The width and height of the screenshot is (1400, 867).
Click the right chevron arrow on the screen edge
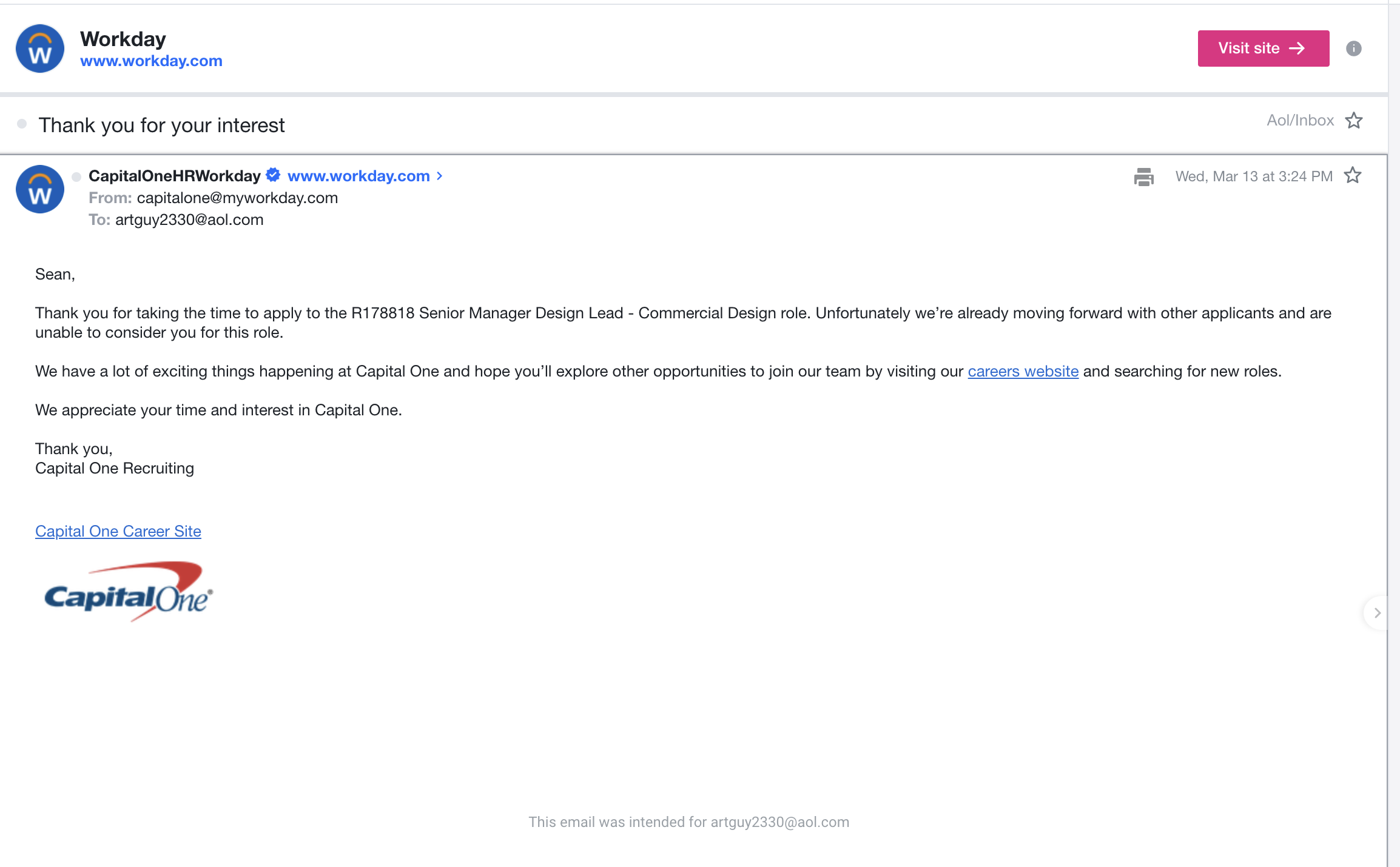tap(1377, 612)
